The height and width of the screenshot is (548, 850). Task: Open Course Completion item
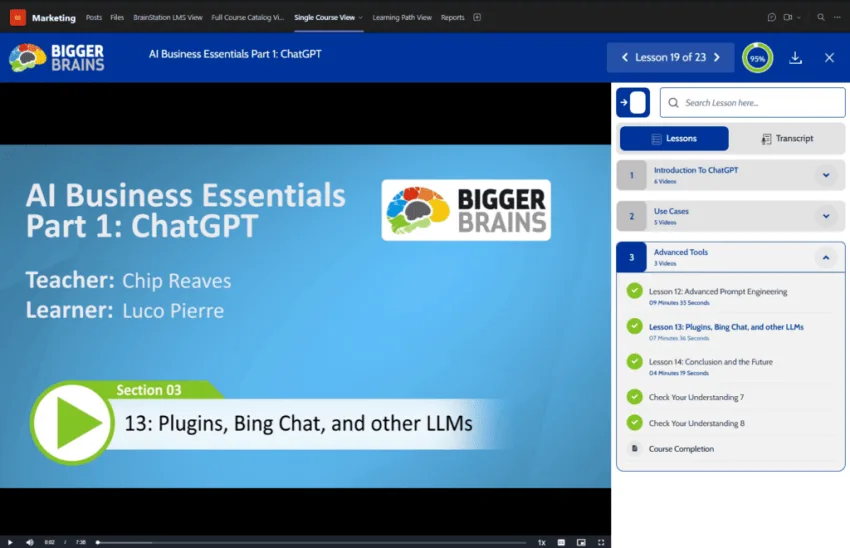click(681, 449)
